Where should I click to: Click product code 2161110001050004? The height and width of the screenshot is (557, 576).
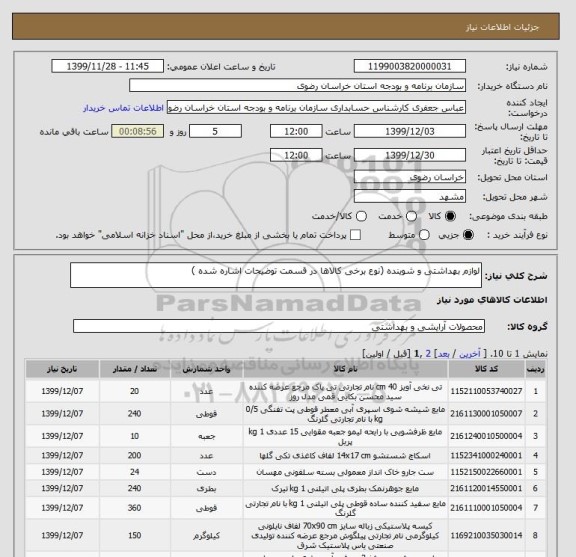(486, 508)
